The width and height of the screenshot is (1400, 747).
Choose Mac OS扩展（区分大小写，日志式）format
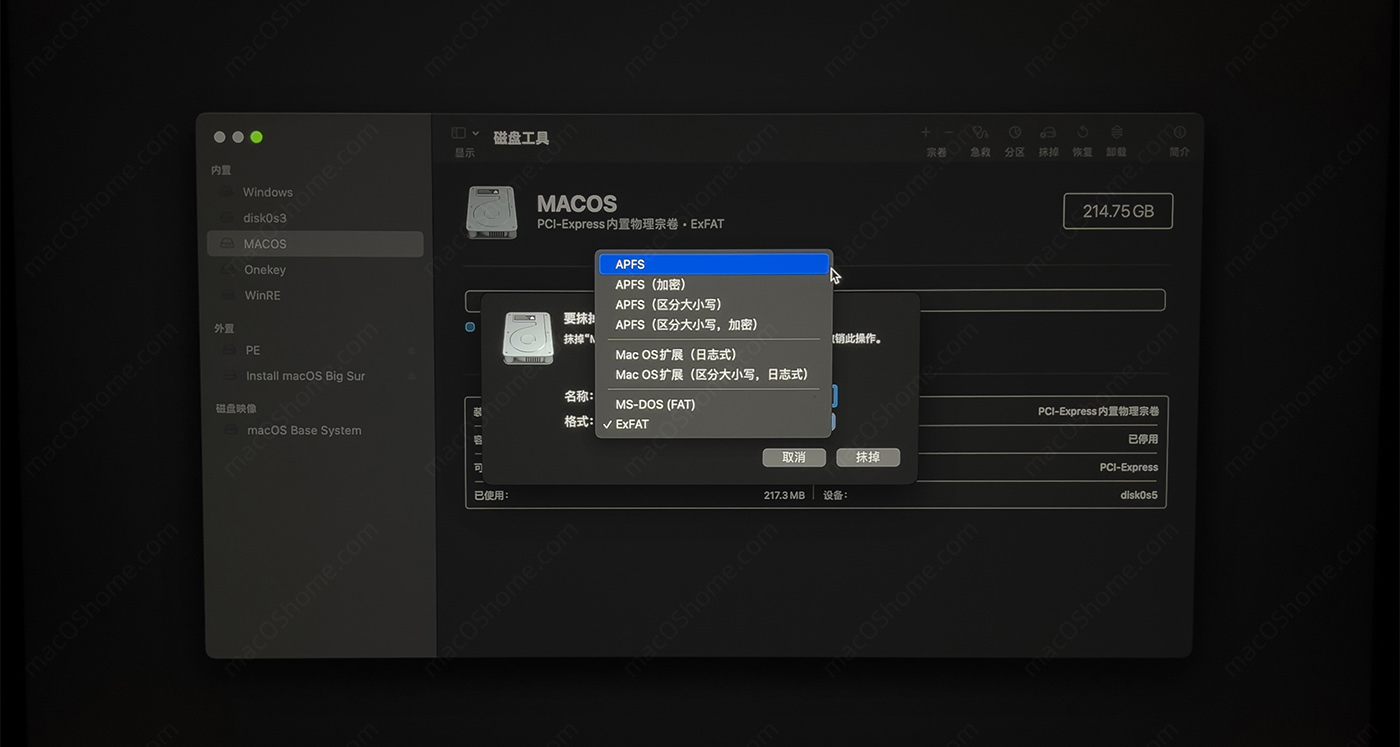[x=714, y=375]
